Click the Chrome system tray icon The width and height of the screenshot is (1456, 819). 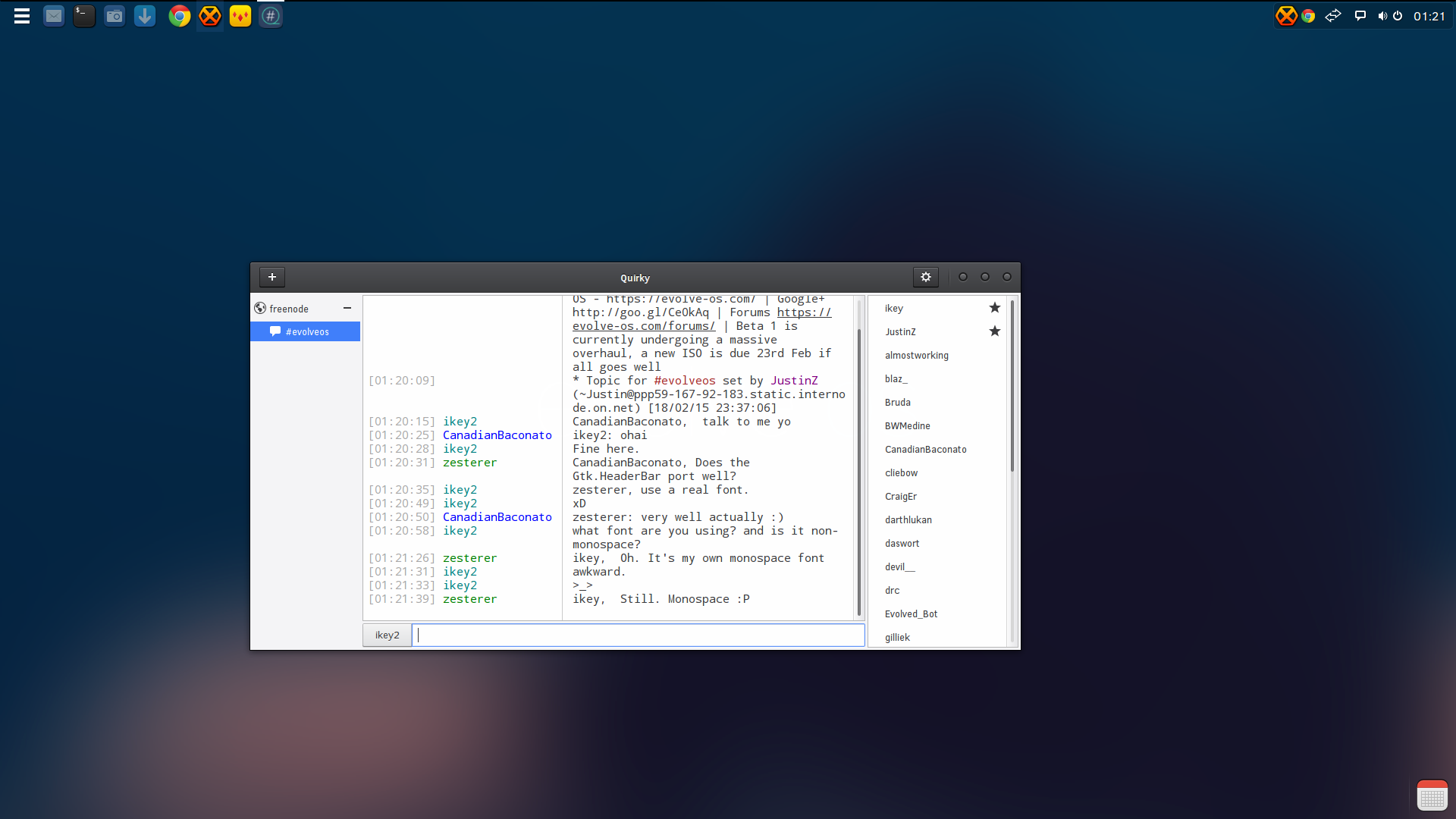(1308, 16)
